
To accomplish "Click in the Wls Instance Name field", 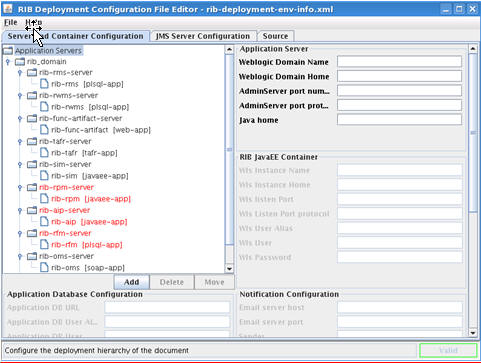I will (399, 170).
